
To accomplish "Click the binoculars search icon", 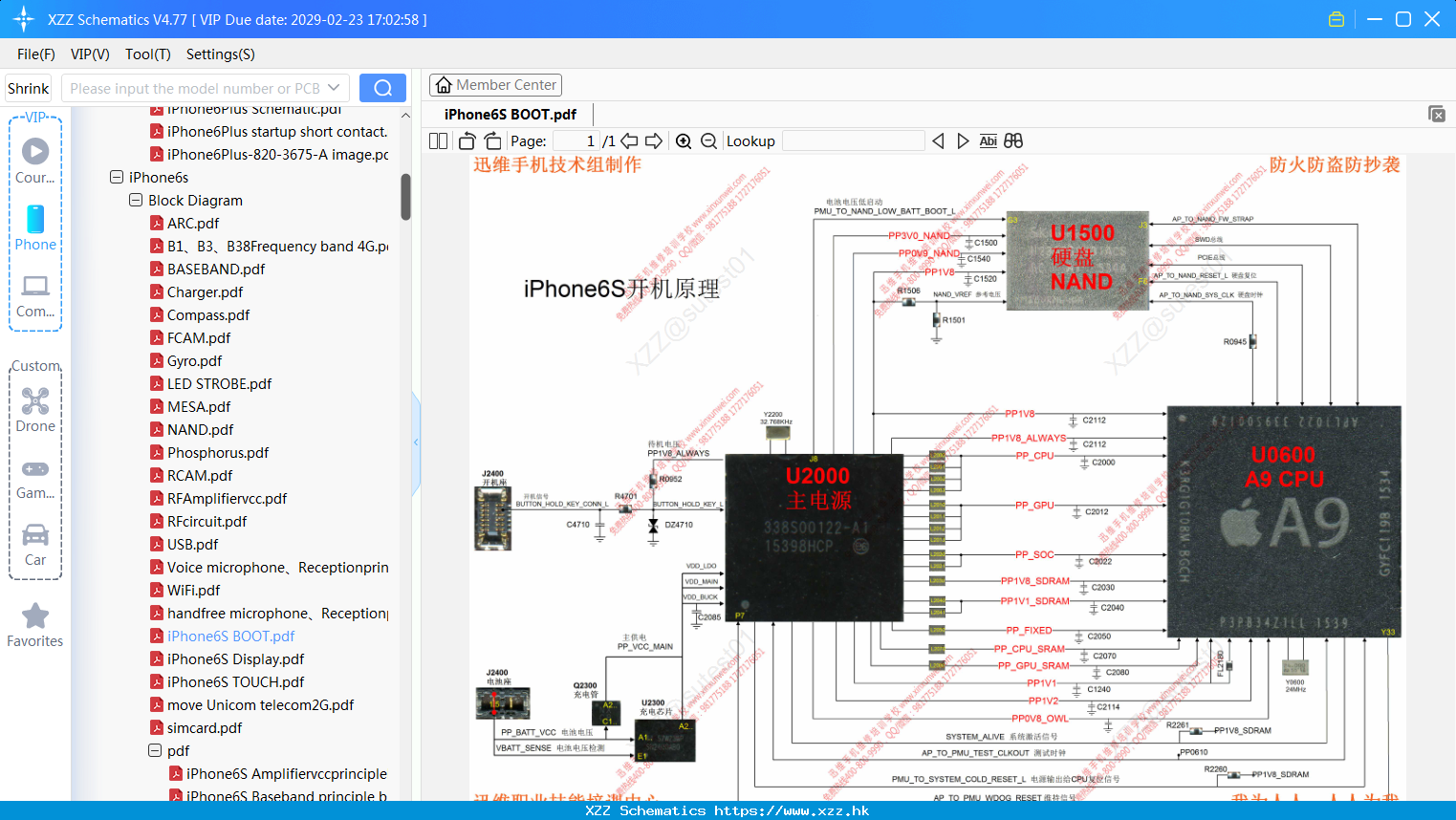I will click(1013, 140).
